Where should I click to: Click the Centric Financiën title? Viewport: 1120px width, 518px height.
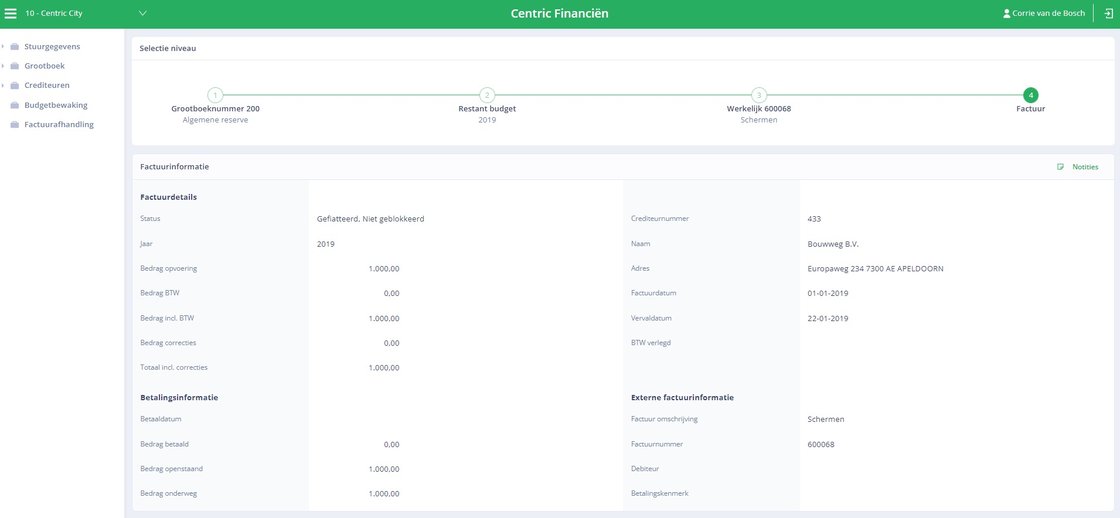coord(559,14)
